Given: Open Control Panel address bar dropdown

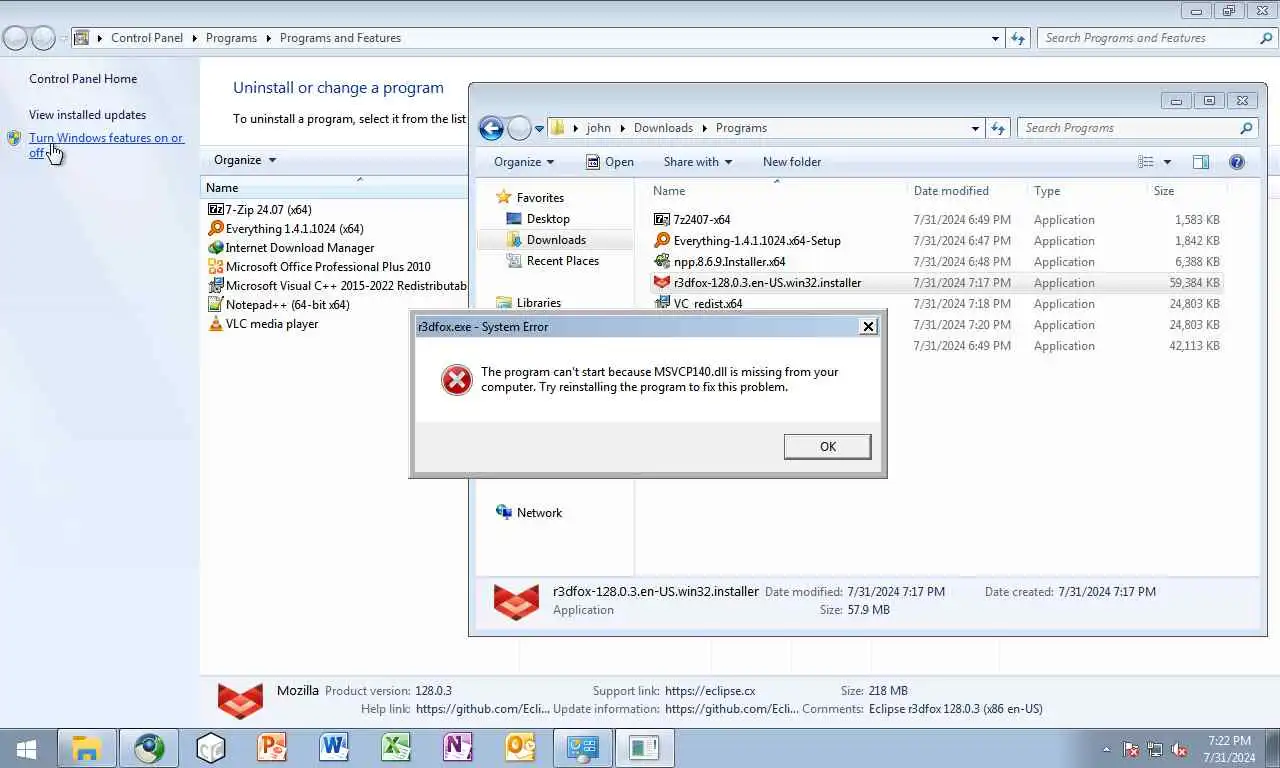Looking at the screenshot, I should 995,38.
